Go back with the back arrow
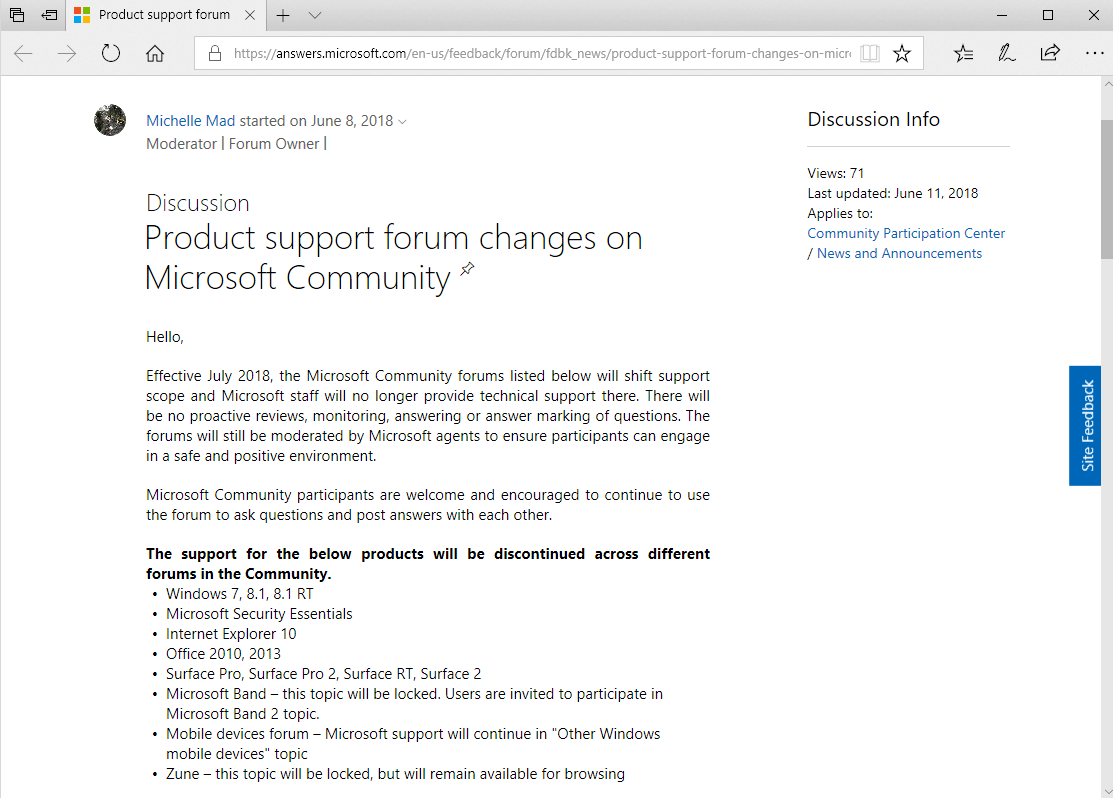 (x=23, y=53)
